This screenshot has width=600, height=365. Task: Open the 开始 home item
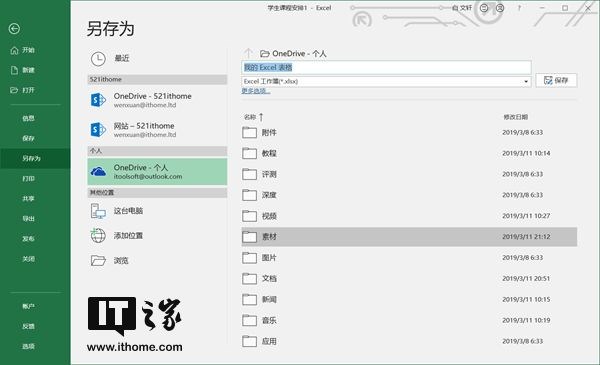(x=23, y=50)
